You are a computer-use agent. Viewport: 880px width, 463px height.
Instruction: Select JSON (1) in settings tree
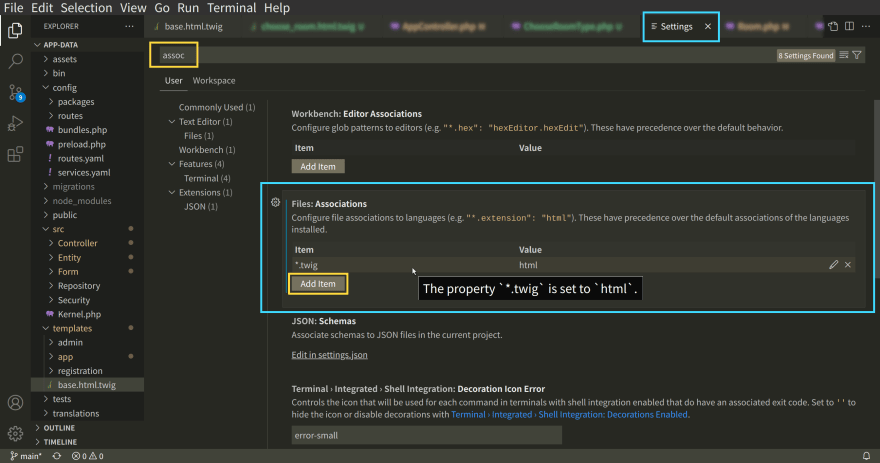coord(201,207)
